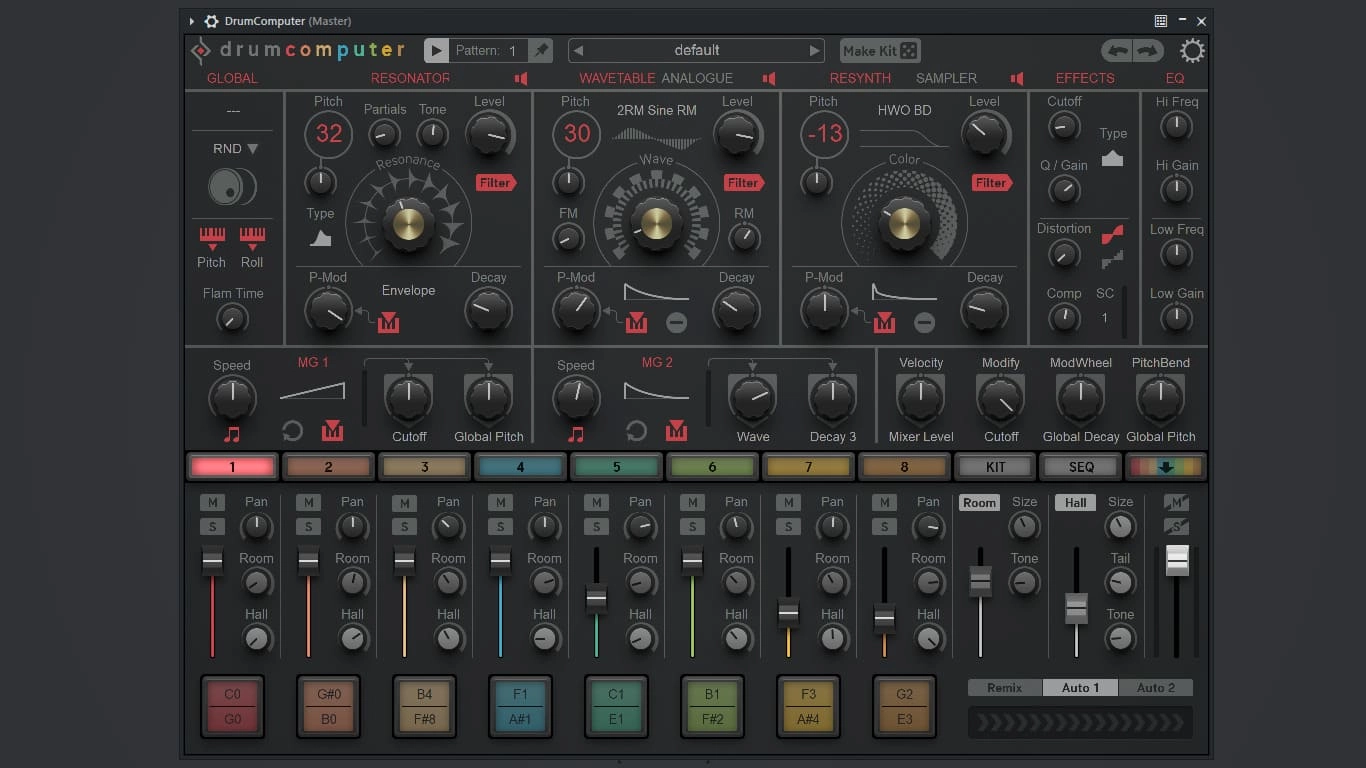Click the Resonator type shape icon
Viewport: 1366px width, 768px height.
pos(321,238)
